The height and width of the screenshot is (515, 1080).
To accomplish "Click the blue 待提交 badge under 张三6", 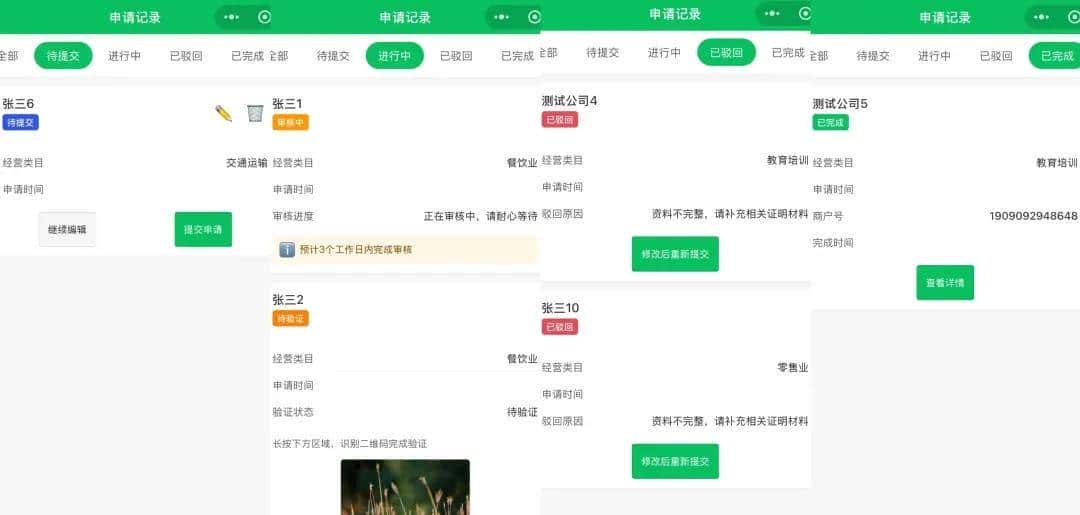I will (21, 123).
